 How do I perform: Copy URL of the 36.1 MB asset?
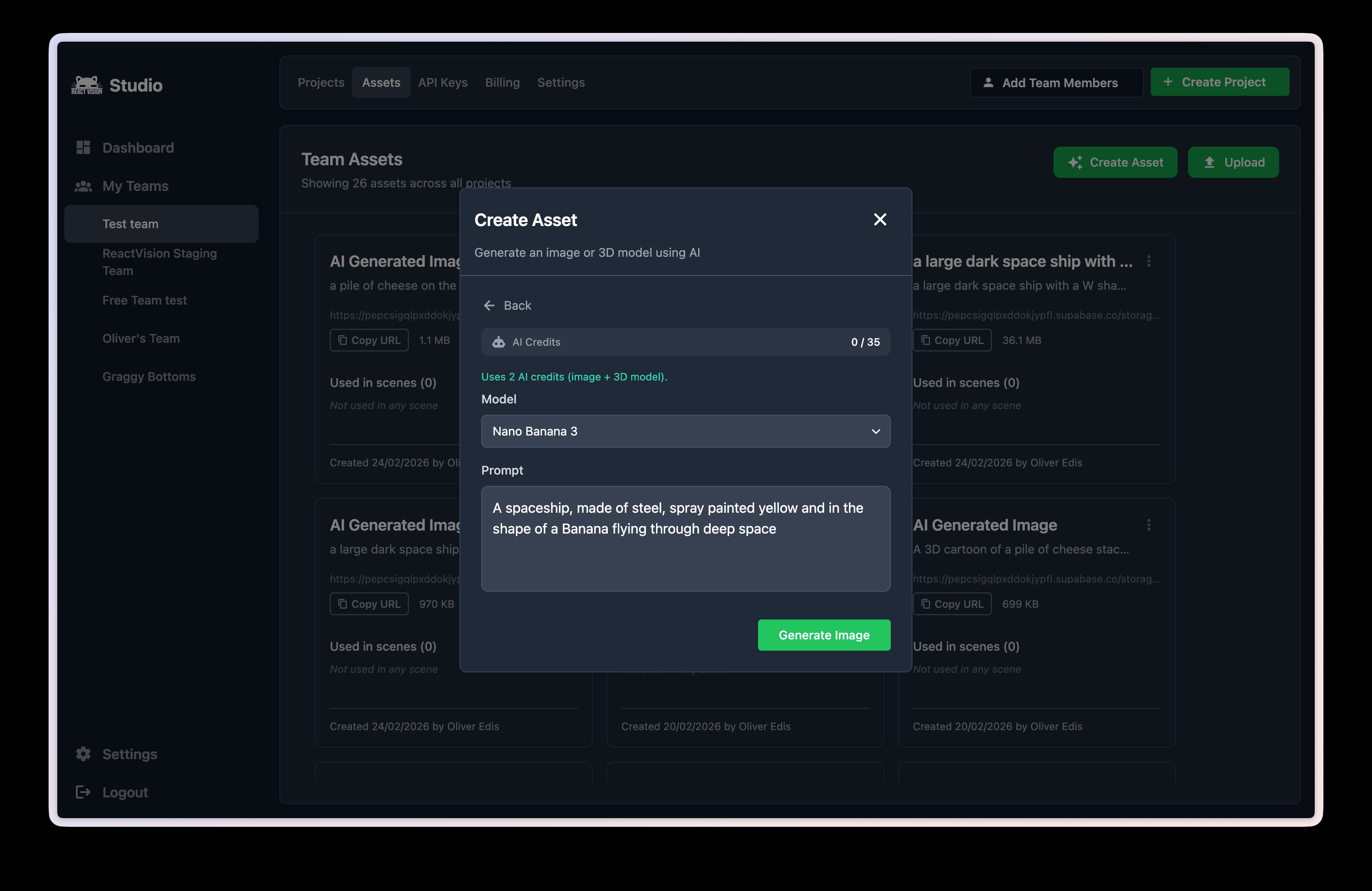[x=952, y=340]
